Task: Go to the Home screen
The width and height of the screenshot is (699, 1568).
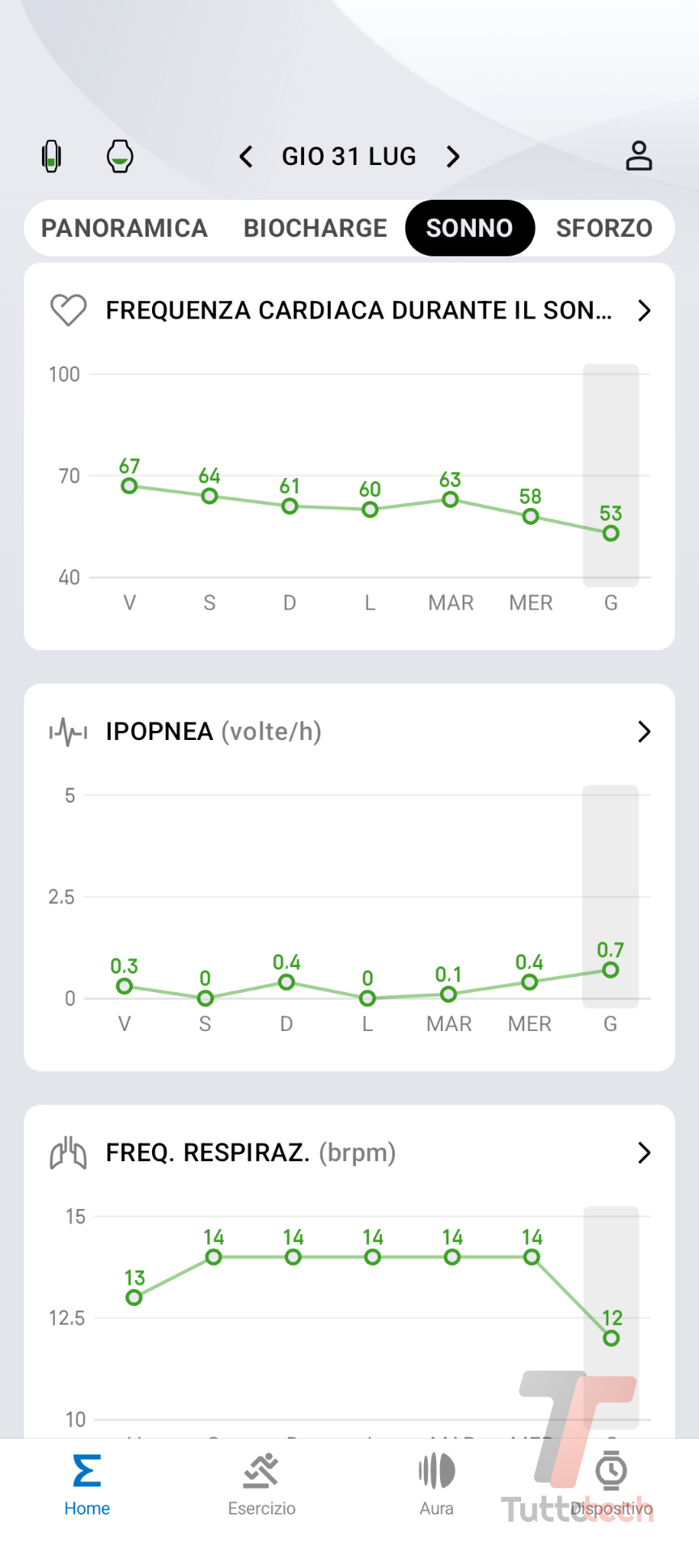Action: pos(87,1485)
